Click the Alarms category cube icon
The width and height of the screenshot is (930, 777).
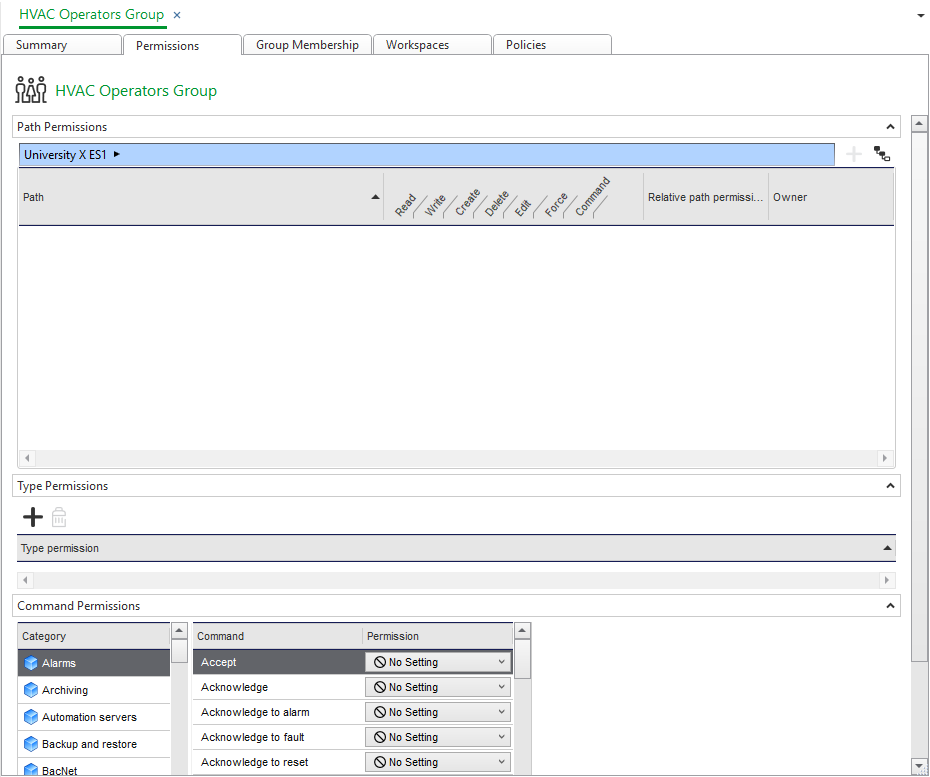tap(31, 663)
